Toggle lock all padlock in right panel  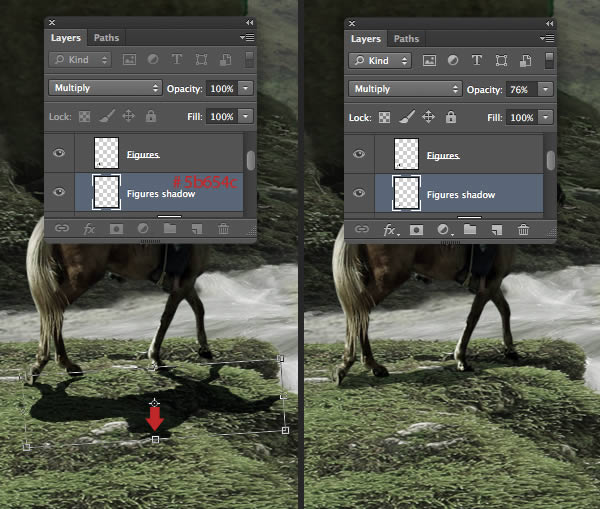pyautogui.click(x=451, y=117)
